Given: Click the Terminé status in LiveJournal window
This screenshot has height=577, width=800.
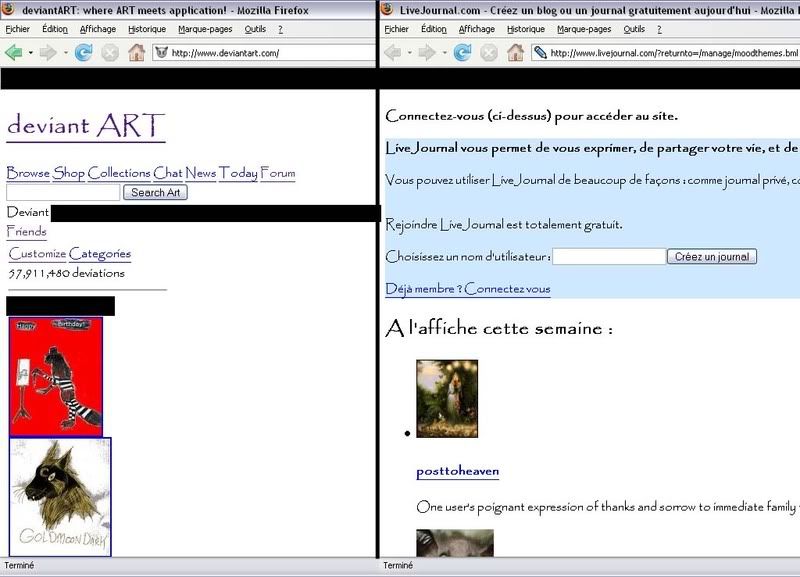Looking at the screenshot, I should pos(398,565).
